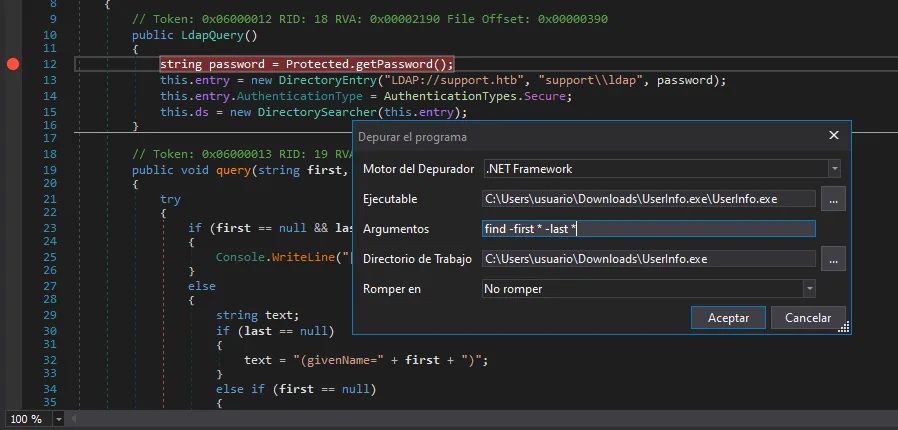This screenshot has width=898, height=430.
Task: Toggle the breakpoint on line 12
Action: (13, 64)
